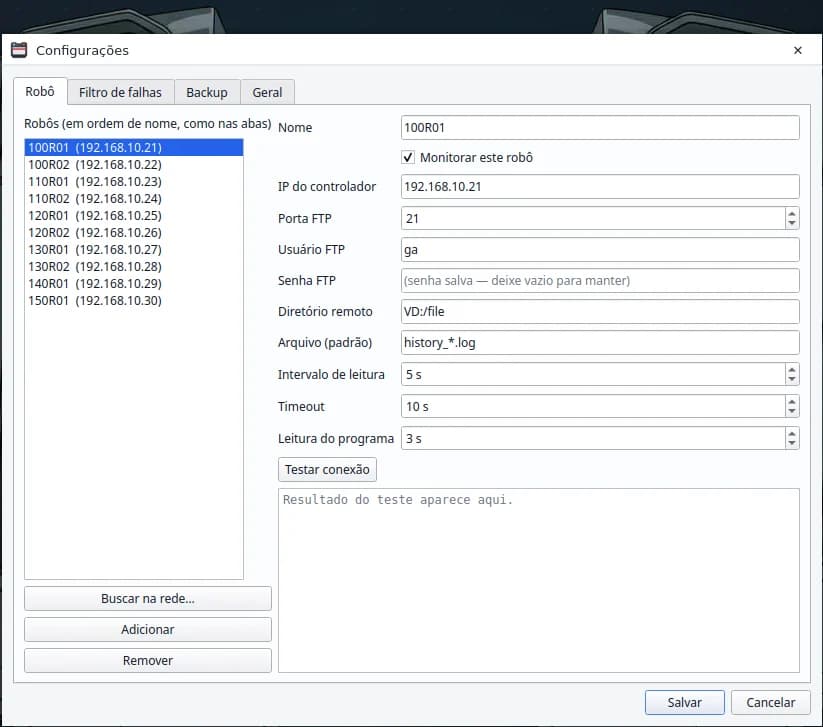823x727 pixels.
Task: Increase the Timeout value
Action: [792, 401]
